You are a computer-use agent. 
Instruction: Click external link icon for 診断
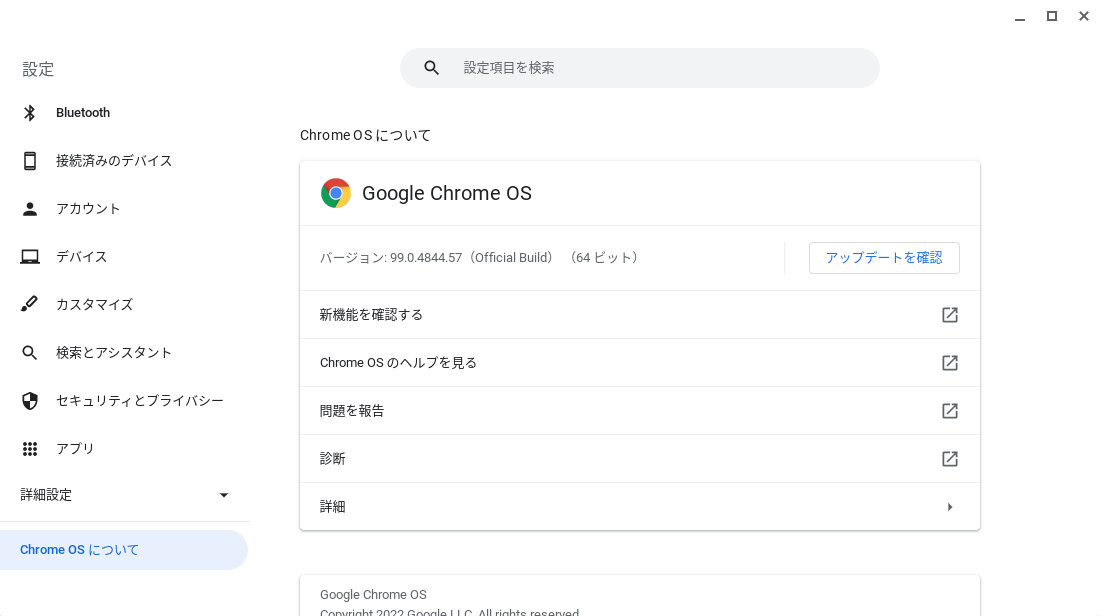[950, 459]
